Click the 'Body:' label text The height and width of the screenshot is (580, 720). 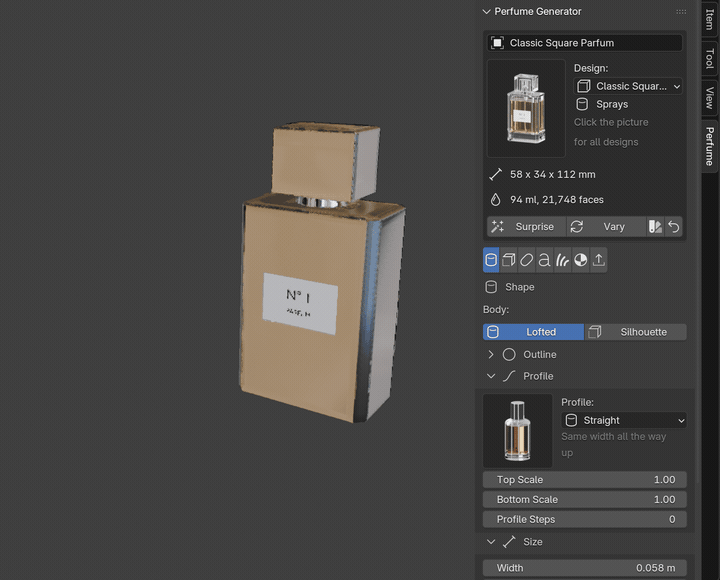(496, 310)
